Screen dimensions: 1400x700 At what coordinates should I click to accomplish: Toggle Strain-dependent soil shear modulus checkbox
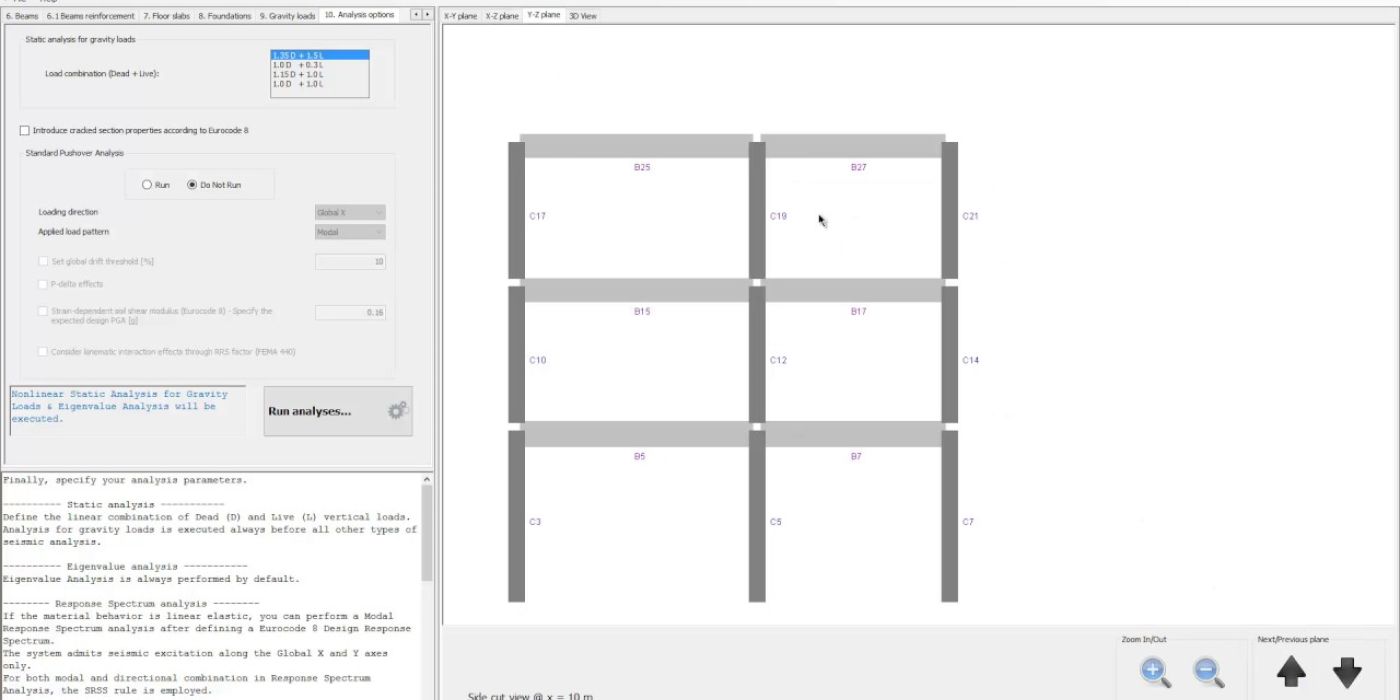(43, 311)
